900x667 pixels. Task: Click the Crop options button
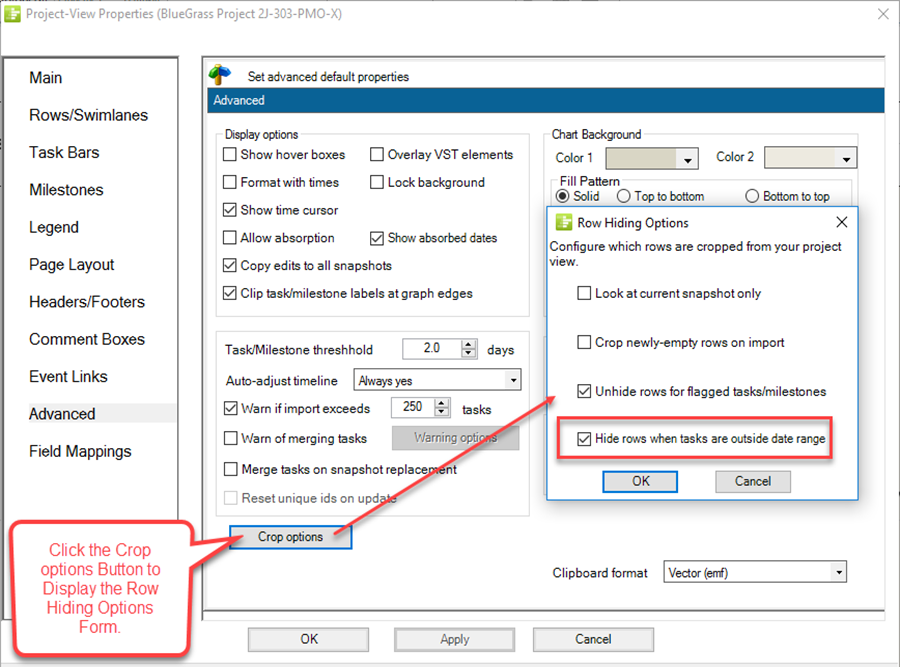click(x=289, y=537)
